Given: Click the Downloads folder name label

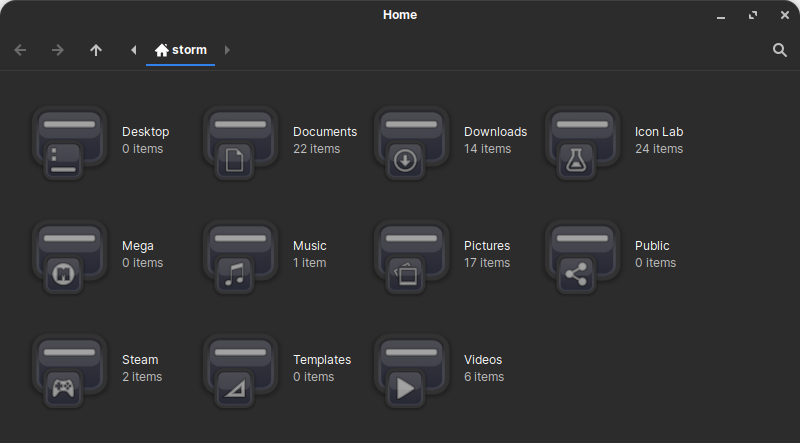Looking at the screenshot, I should click(495, 132).
